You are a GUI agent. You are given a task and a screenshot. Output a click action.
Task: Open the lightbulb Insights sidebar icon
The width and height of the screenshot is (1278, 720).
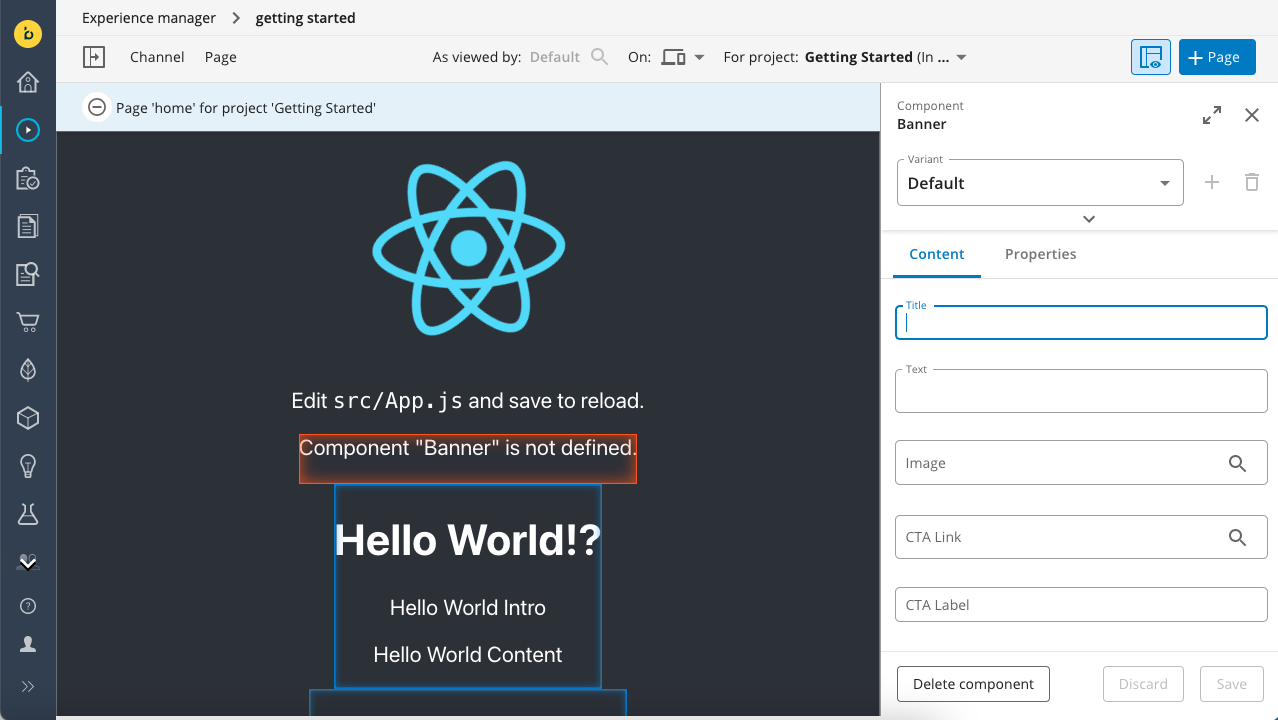28,466
